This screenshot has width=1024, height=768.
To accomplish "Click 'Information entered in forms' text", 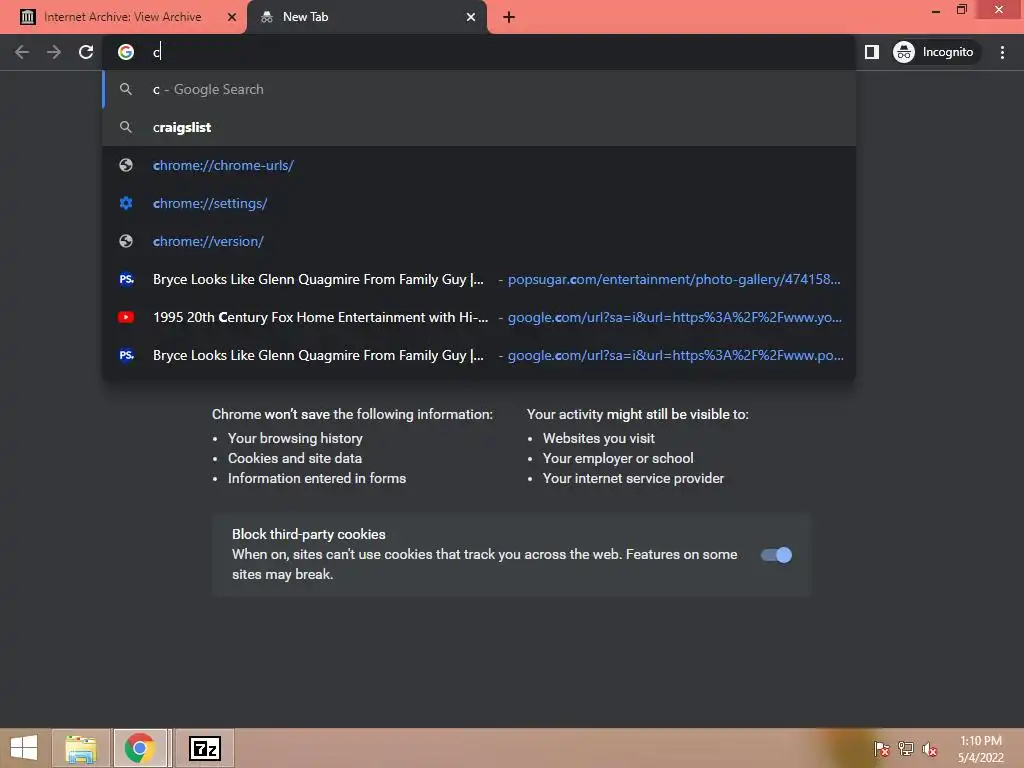I will click(317, 479).
